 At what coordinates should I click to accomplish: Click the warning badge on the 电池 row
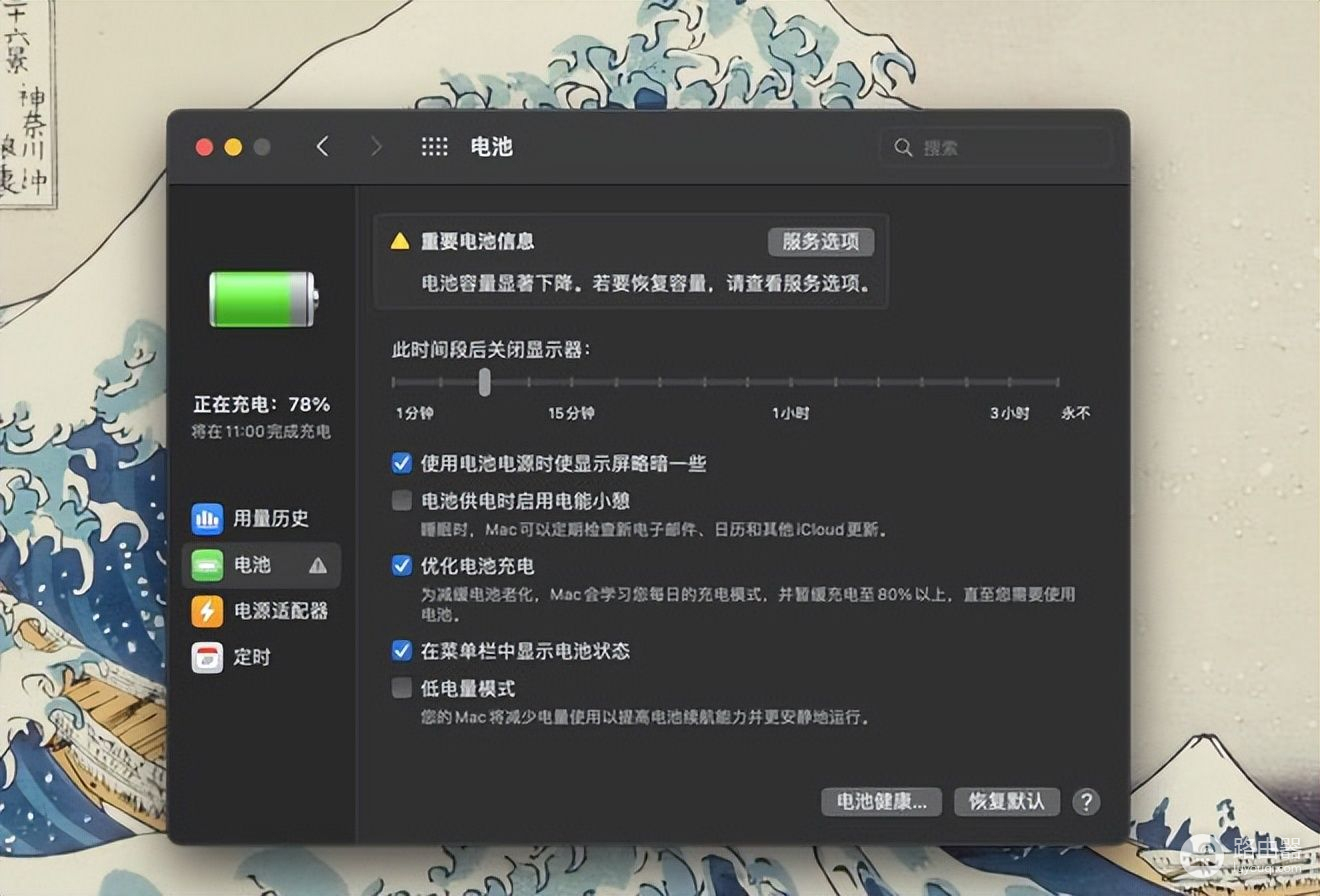point(318,565)
